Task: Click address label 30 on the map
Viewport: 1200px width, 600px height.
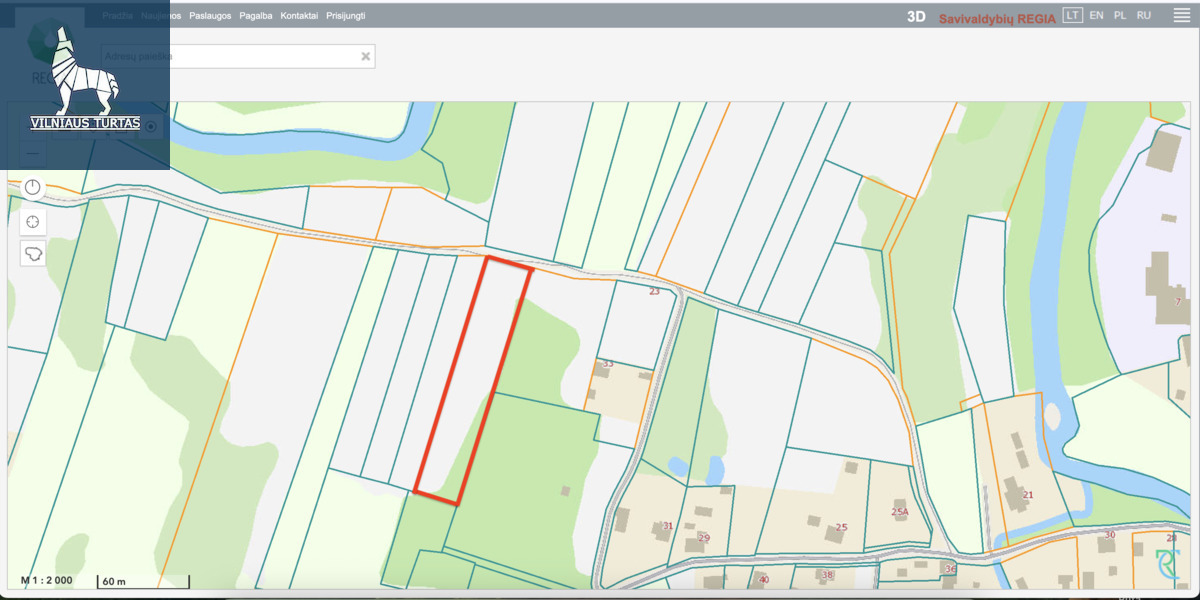Action: (x=1109, y=535)
